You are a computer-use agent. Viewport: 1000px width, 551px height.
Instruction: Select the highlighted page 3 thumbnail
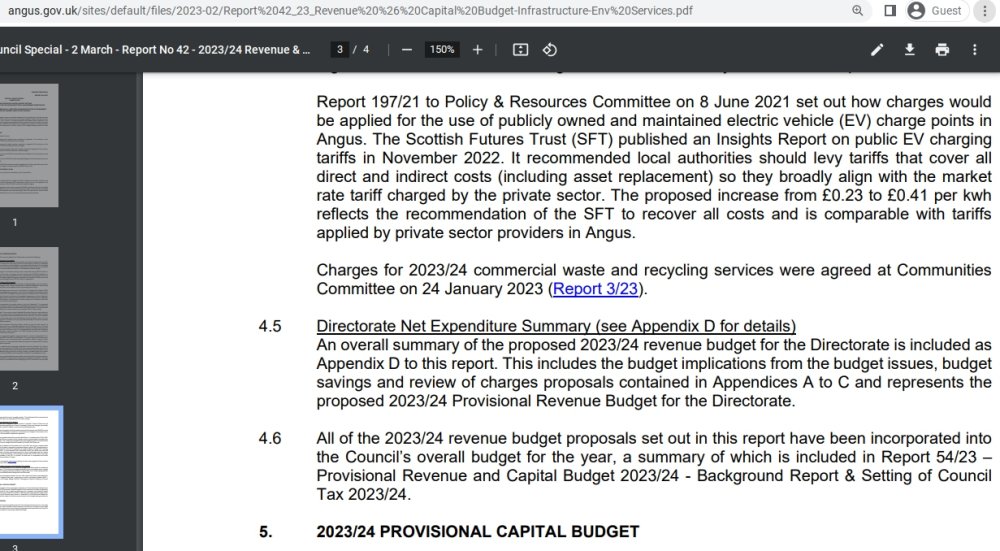pos(30,472)
